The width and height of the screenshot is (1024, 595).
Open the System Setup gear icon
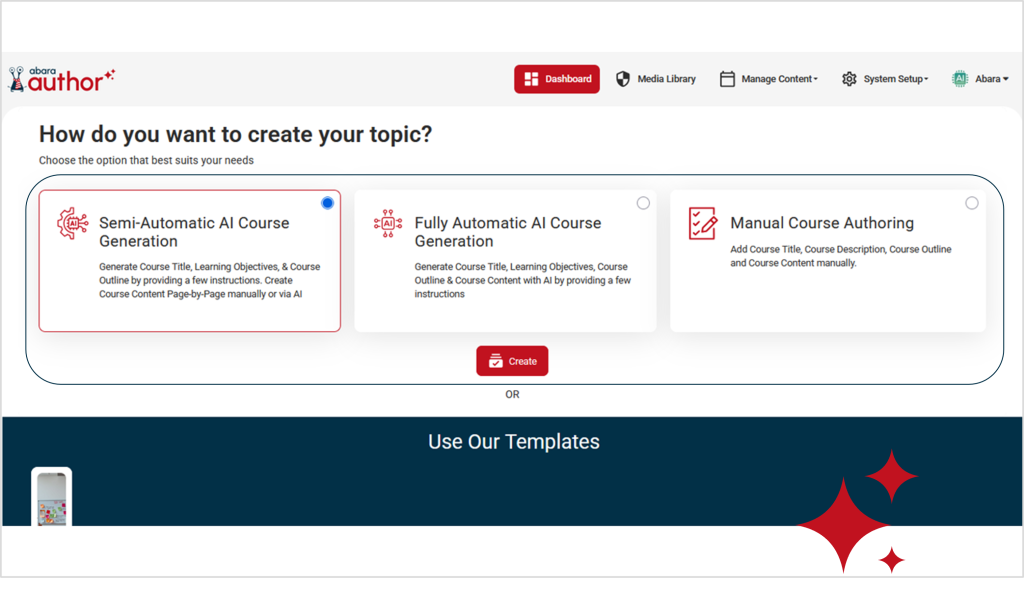click(x=849, y=78)
